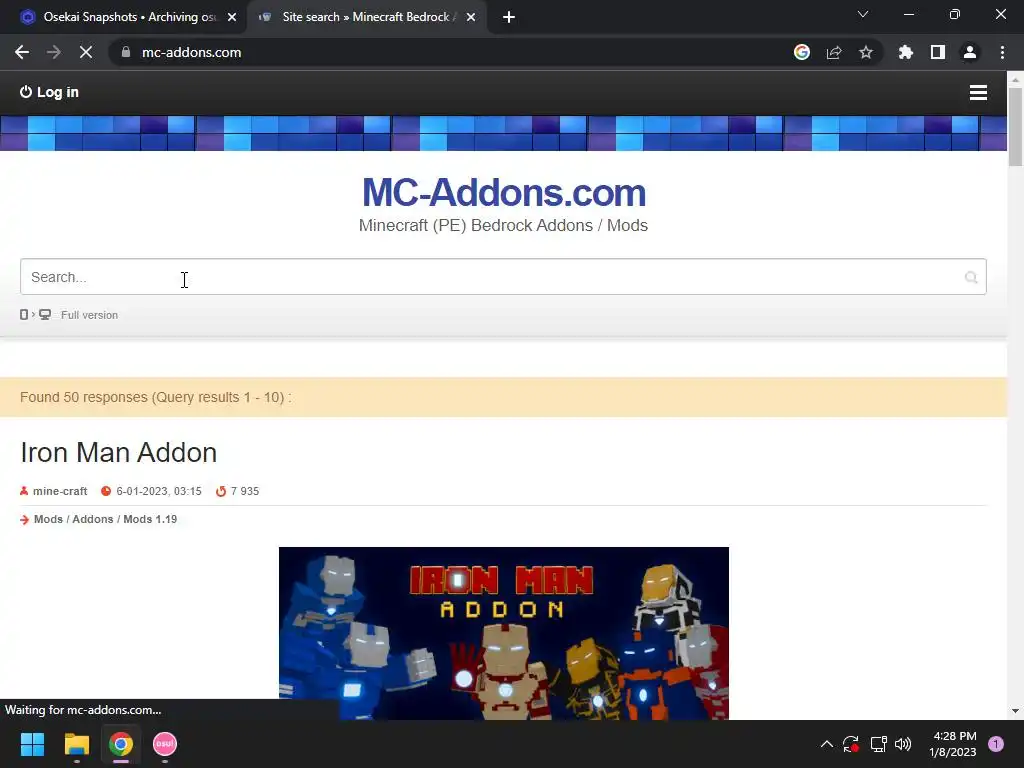
Task: Click the sync status tray icon
Action: tap(851, 744)
